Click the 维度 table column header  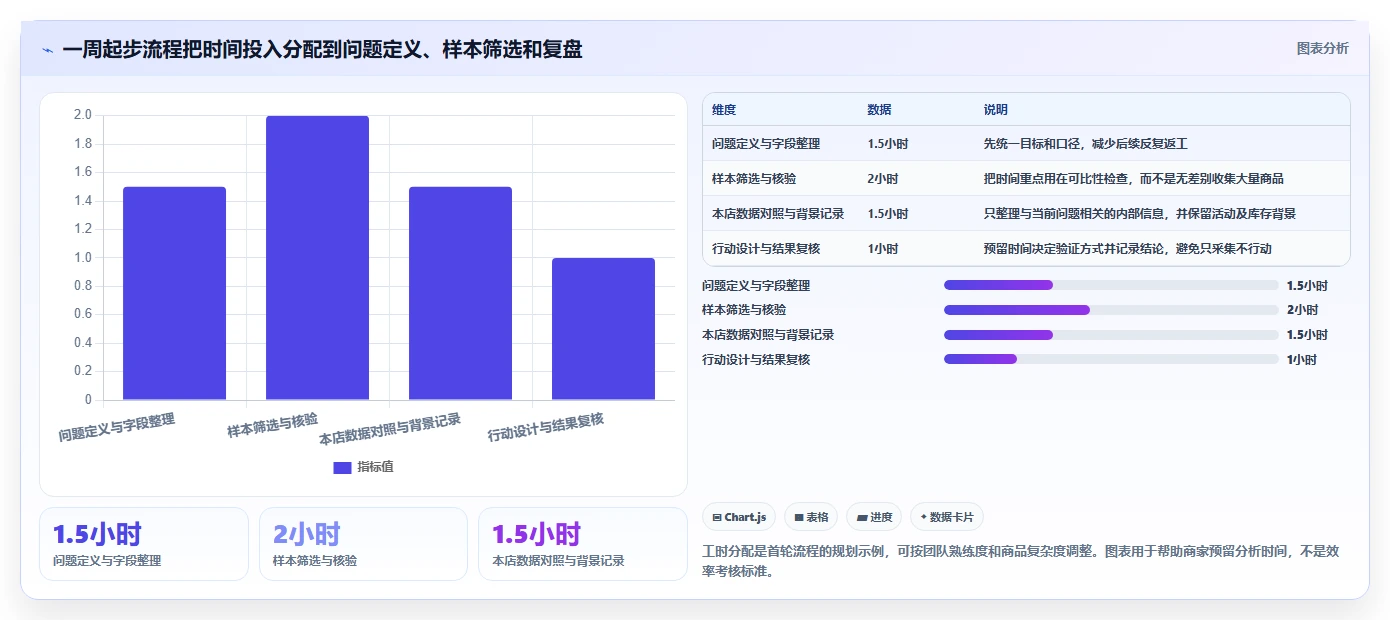(x=724, y=110)
